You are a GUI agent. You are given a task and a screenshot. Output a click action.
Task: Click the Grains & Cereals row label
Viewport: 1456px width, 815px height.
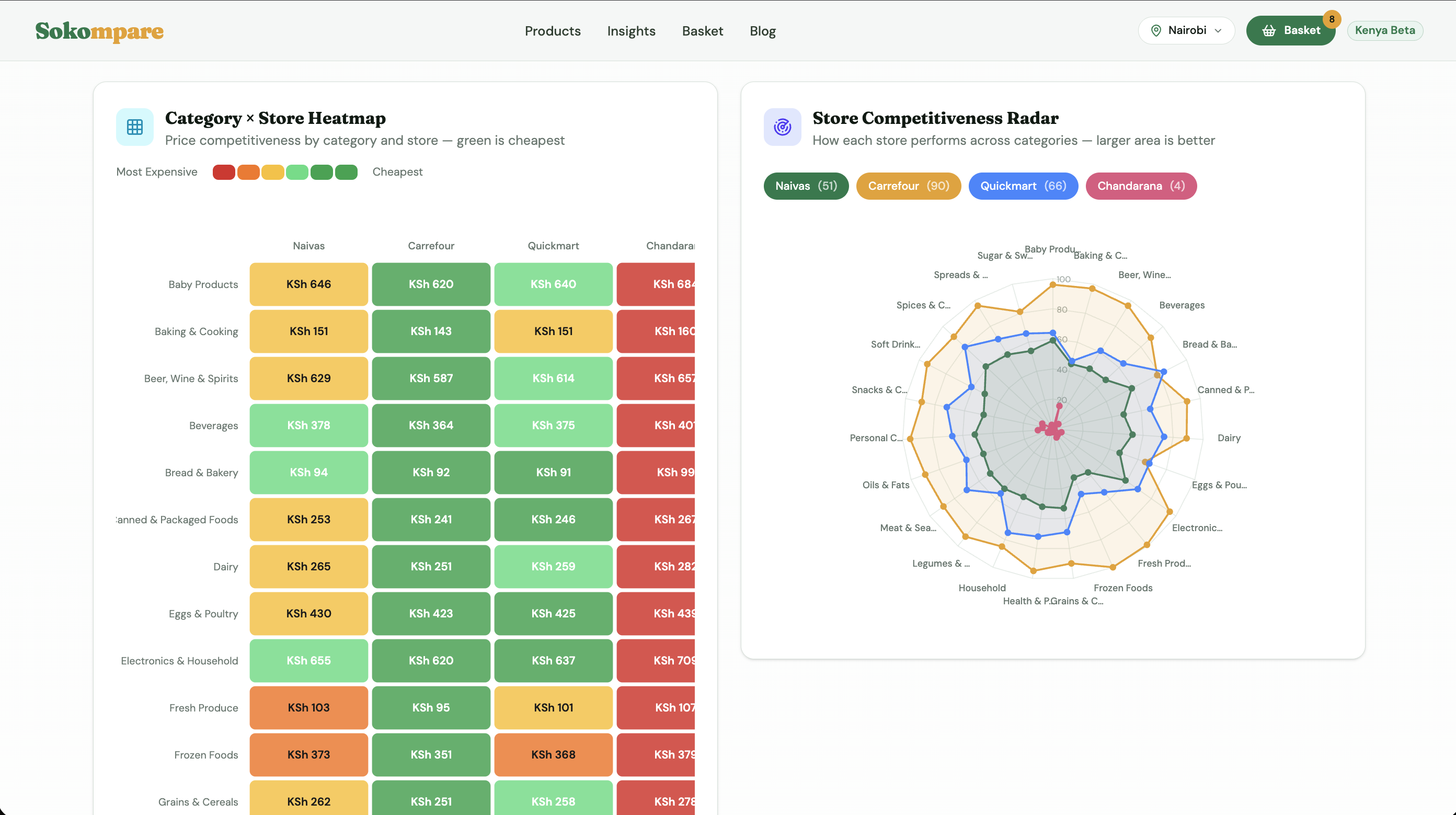click(198, 802)
